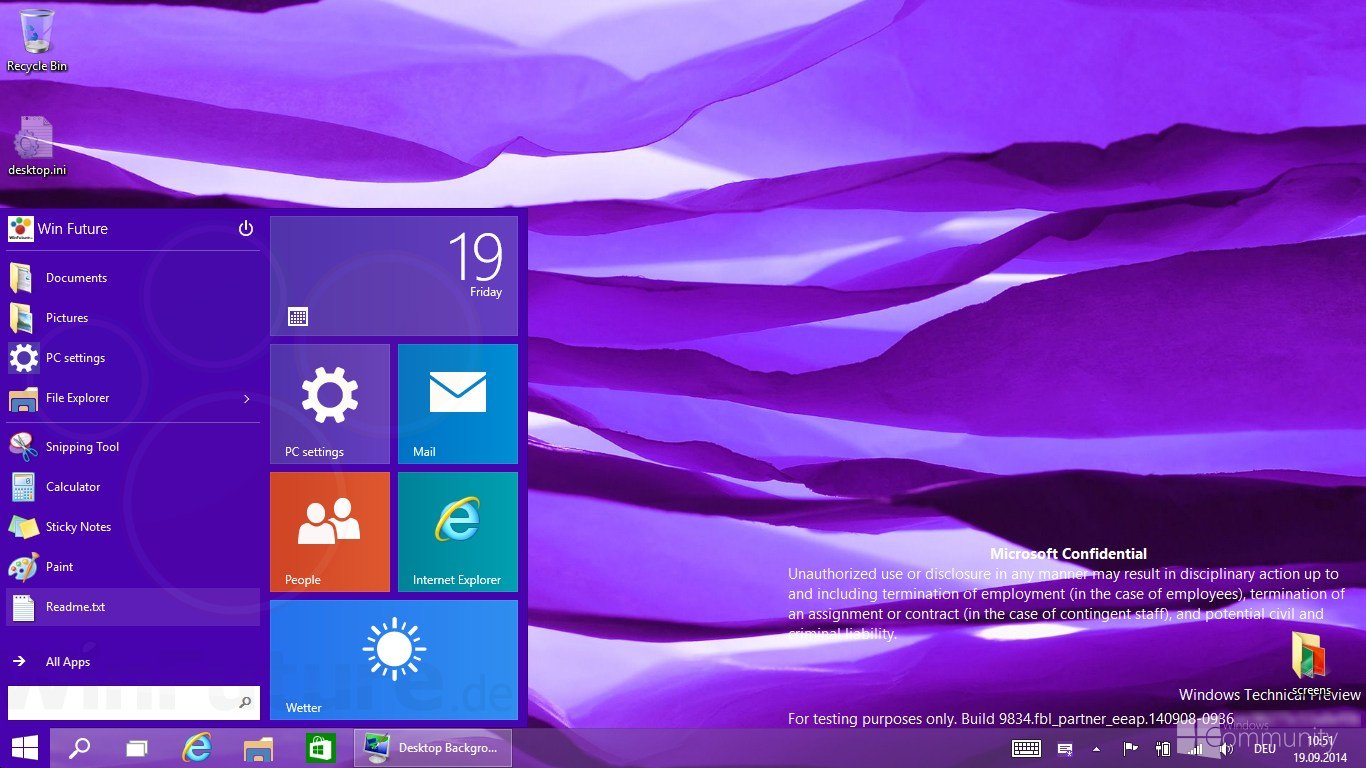Open the touch keyboard tray icon

1026,748
